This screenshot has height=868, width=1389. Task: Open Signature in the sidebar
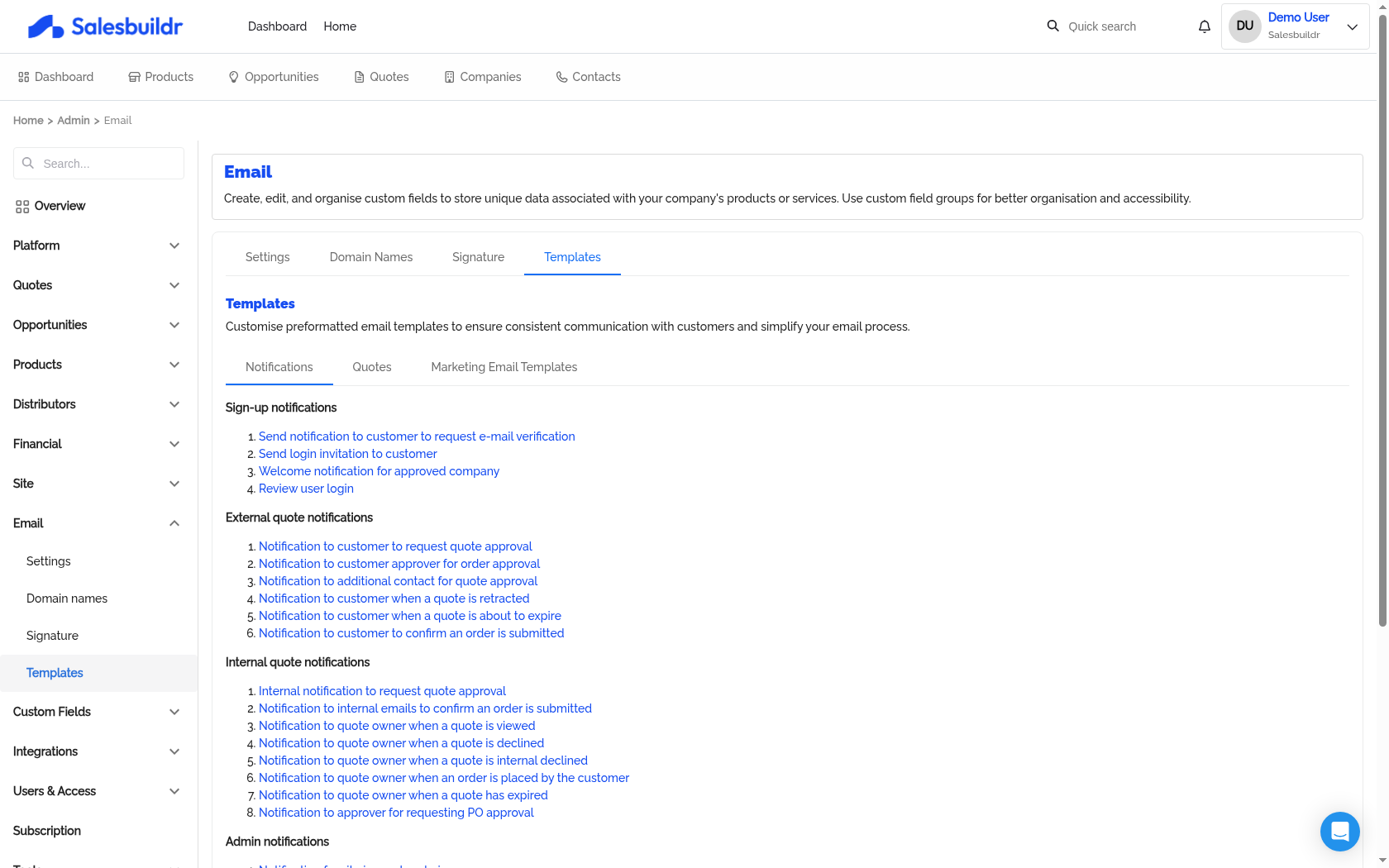click(52, 636)
